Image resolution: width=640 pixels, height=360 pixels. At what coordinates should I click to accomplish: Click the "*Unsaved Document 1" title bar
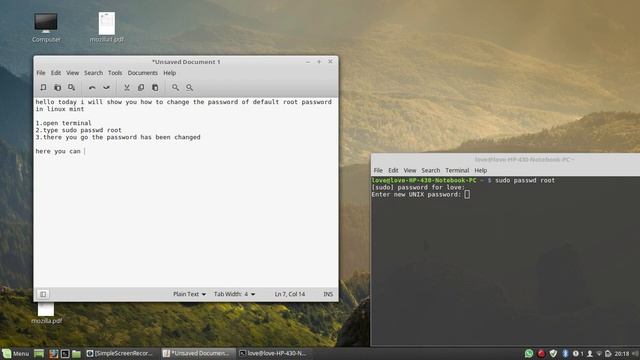[x=186, y=62]
